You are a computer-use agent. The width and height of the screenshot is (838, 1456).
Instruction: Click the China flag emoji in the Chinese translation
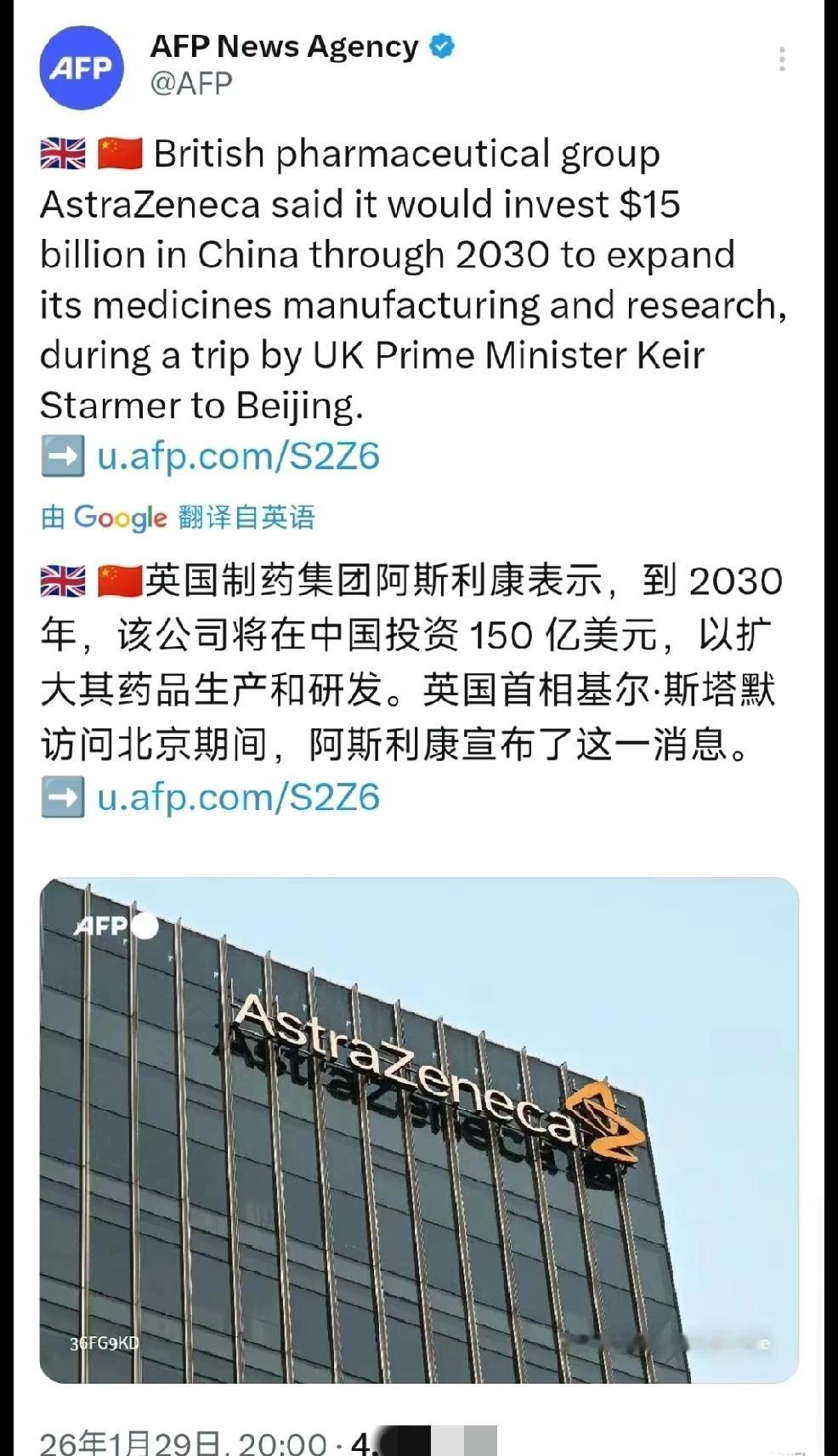[119, 581]
